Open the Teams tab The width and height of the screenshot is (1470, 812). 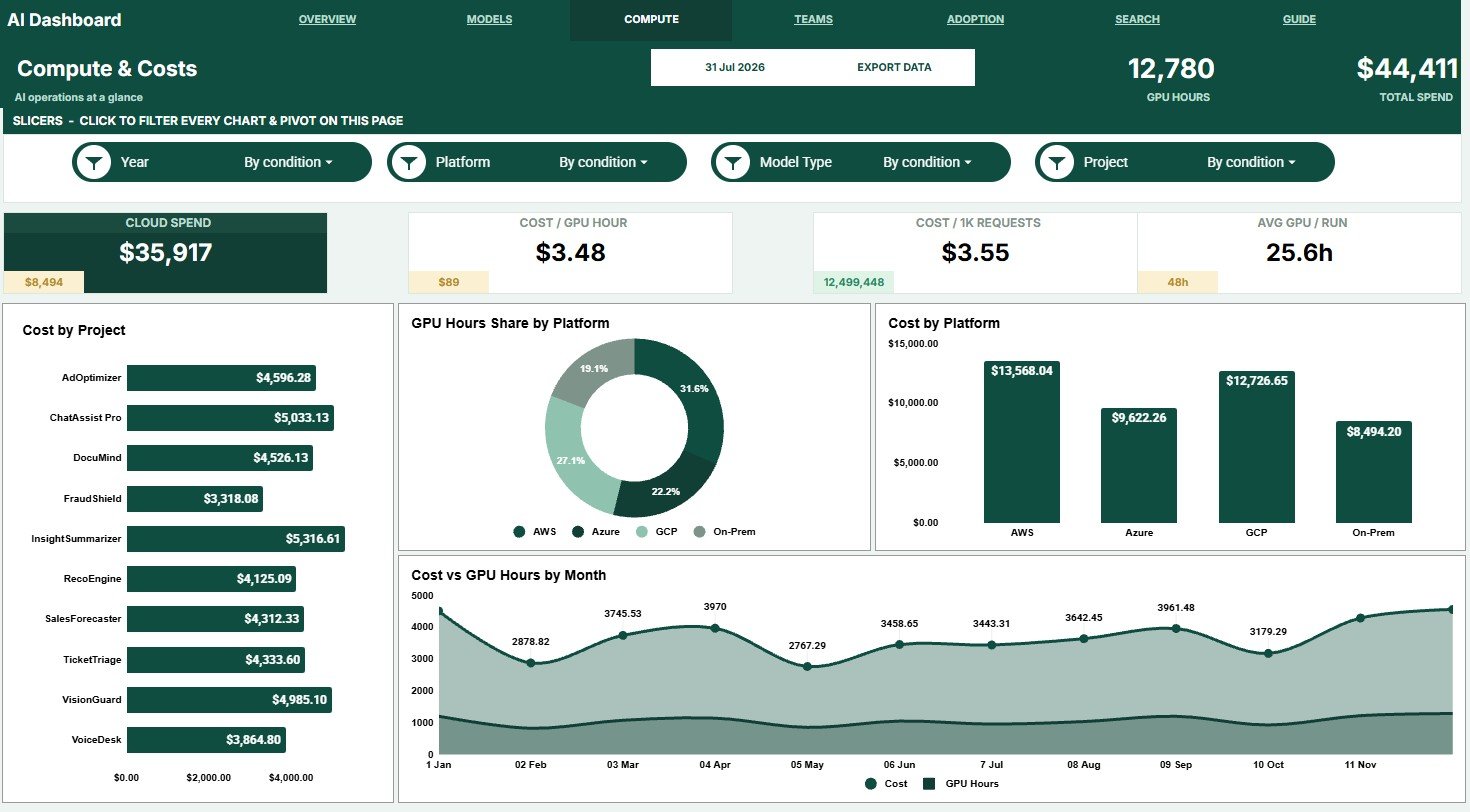(813, 19)
